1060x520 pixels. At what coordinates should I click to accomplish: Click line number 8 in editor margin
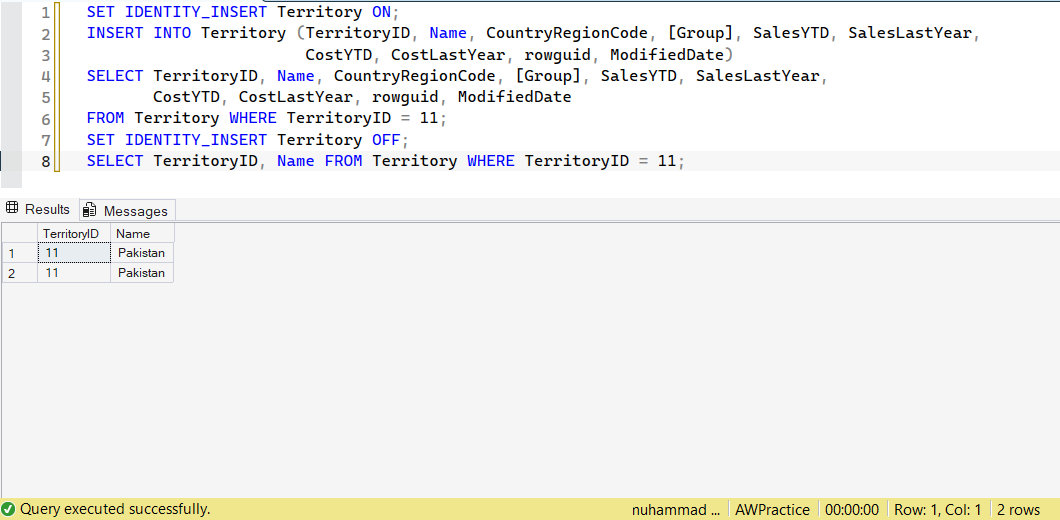pyautogui.click(x=45, y=162)
